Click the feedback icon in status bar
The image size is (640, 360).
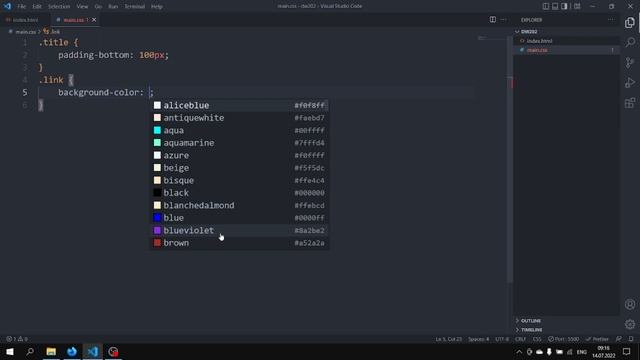pos(619,339)
